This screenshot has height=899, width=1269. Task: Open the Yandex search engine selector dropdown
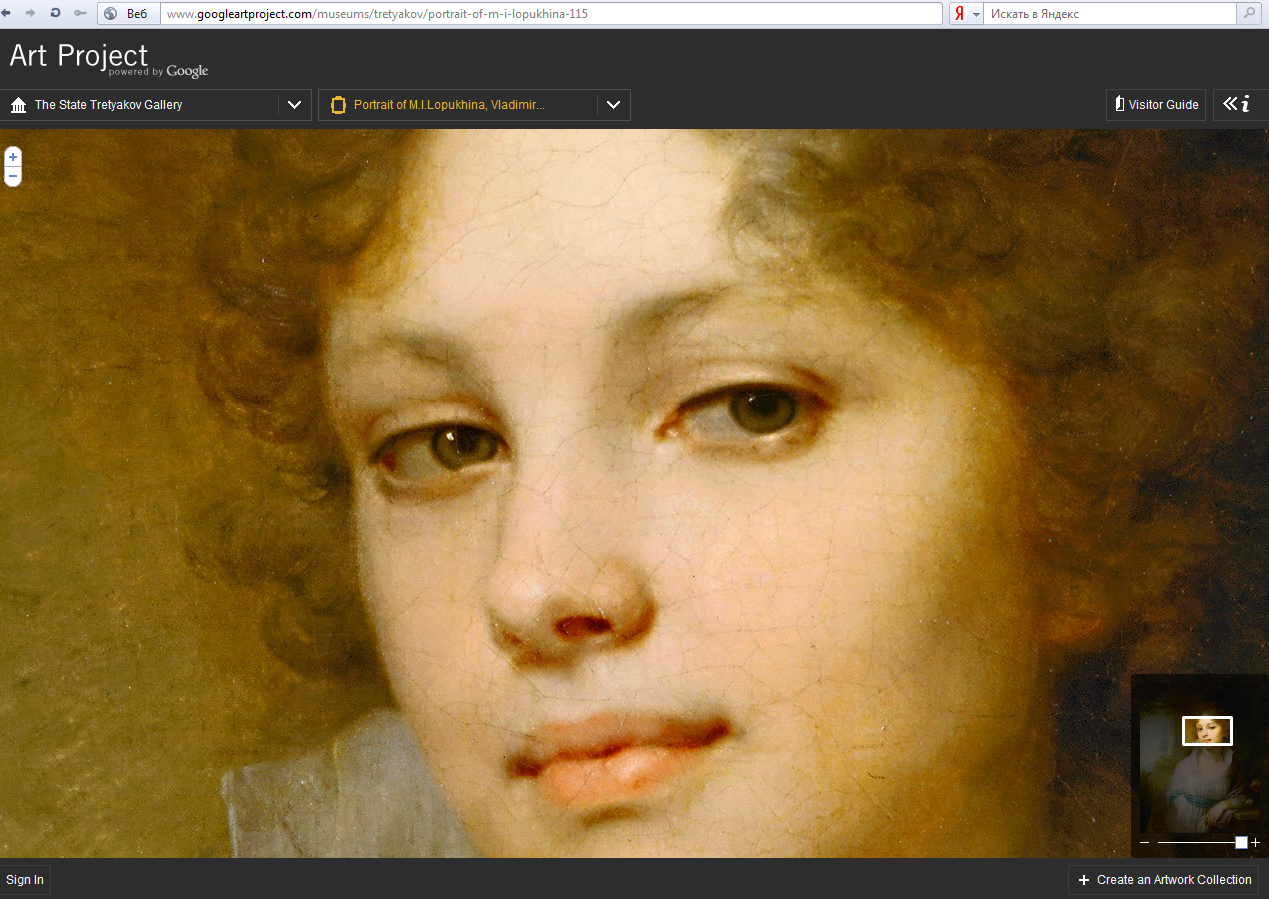[x=966, y=14]
